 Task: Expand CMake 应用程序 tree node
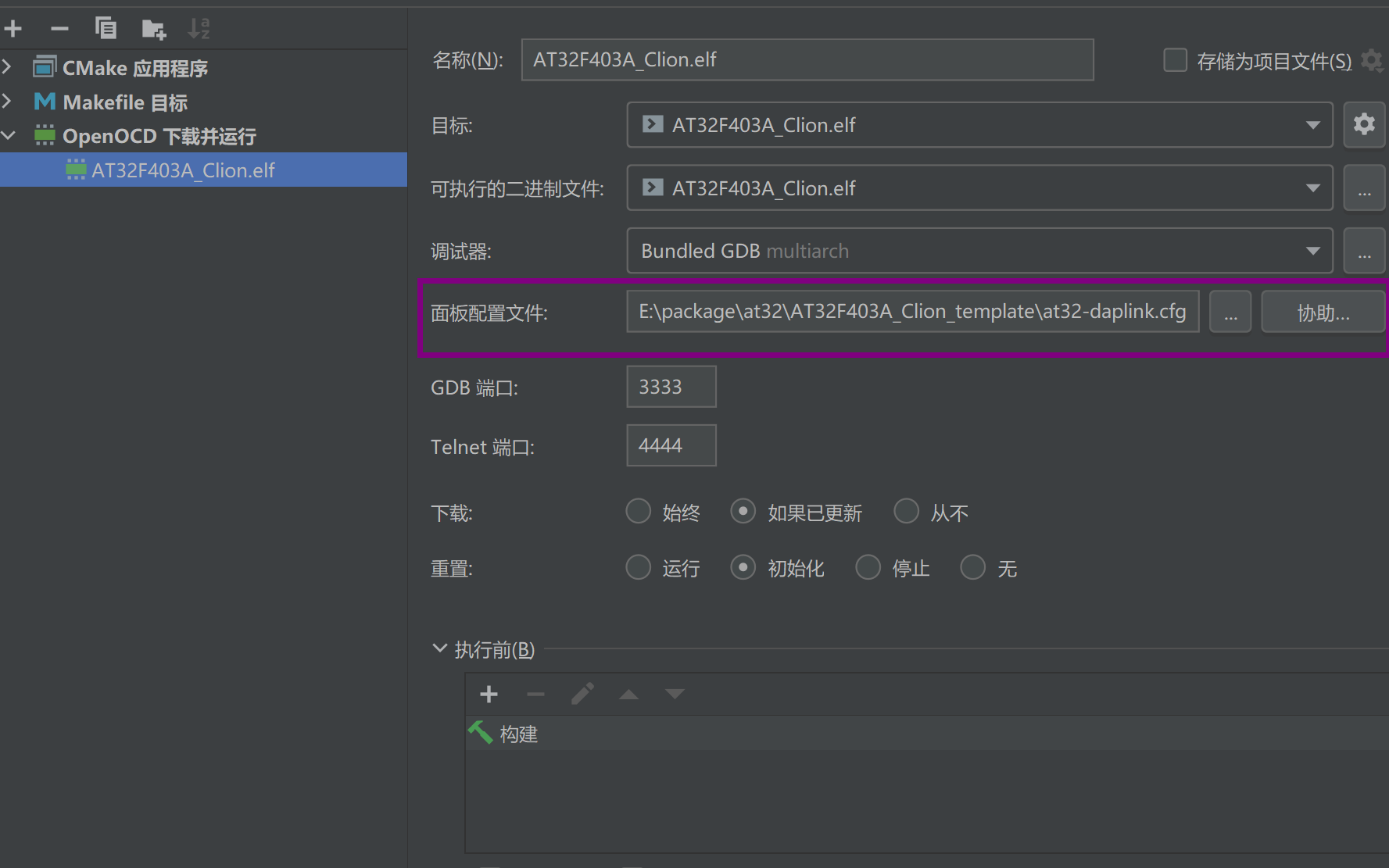click(7, 67)
